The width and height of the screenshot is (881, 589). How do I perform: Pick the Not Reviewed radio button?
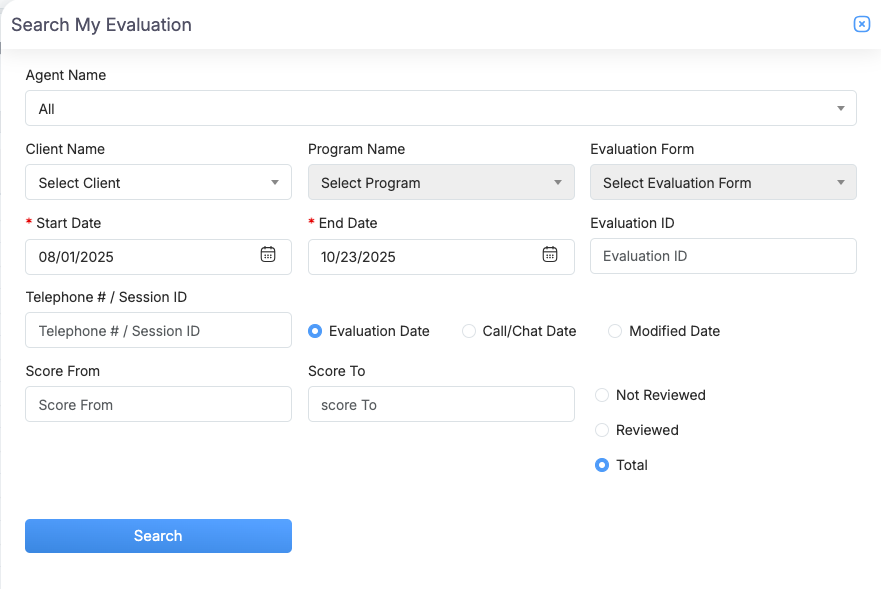coord(602,395)
